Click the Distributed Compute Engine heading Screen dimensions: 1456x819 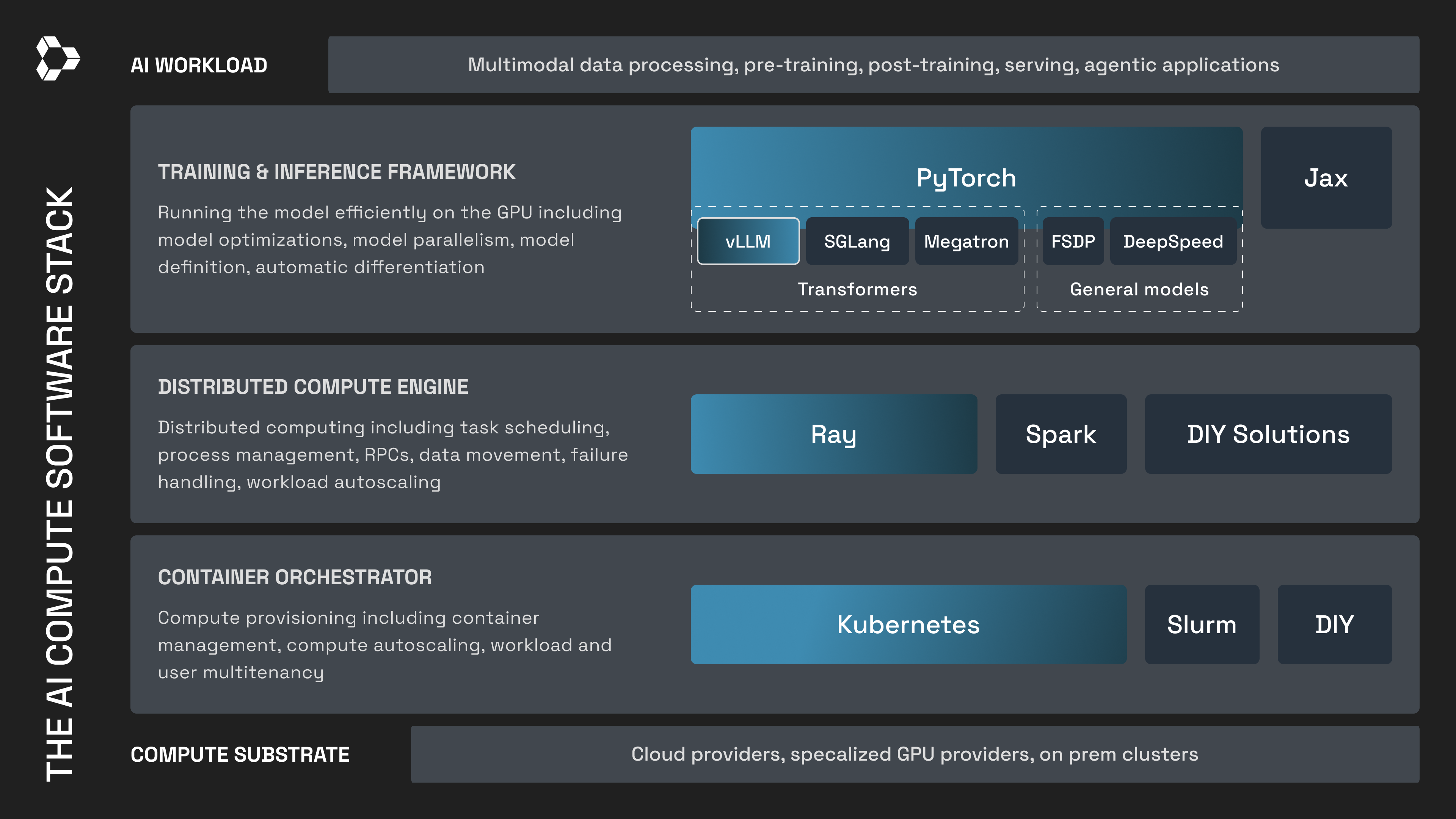tap(313, 387)
